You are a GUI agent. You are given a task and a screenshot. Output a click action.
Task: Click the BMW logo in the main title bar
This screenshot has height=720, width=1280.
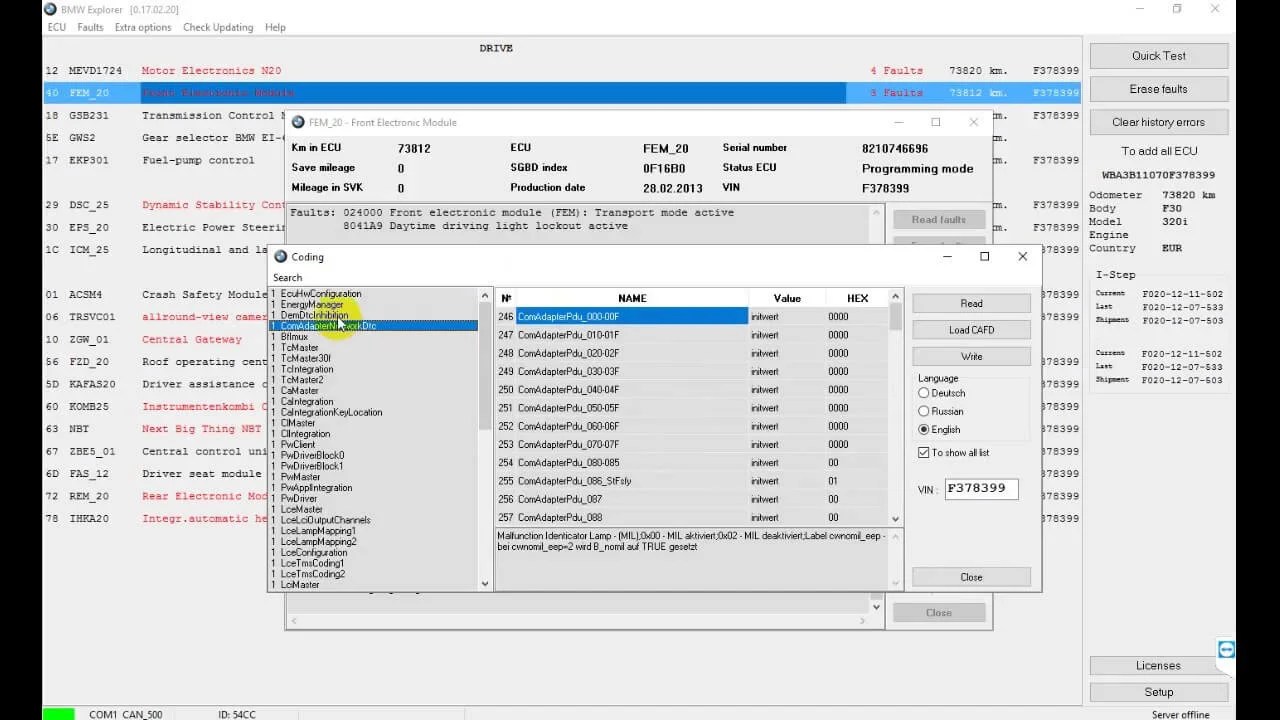click(x=50, y=9)
